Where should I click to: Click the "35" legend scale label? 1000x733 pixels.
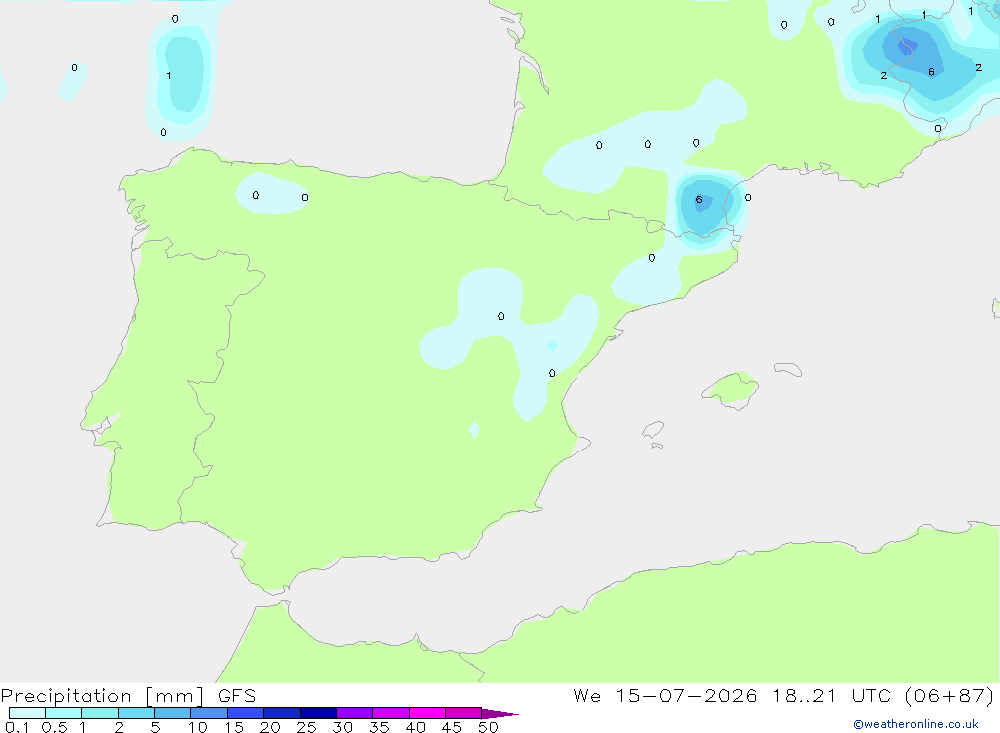point(379,727)
